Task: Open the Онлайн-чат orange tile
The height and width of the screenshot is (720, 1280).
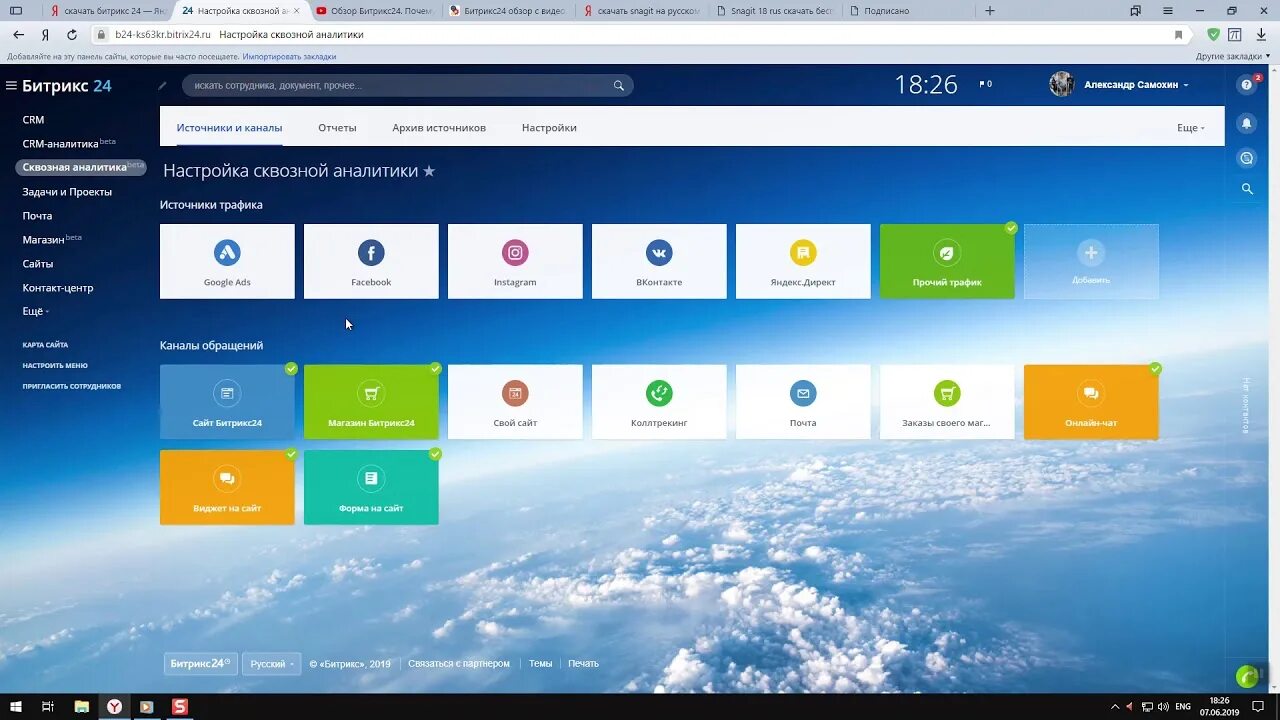Action: click(1091, 402)
